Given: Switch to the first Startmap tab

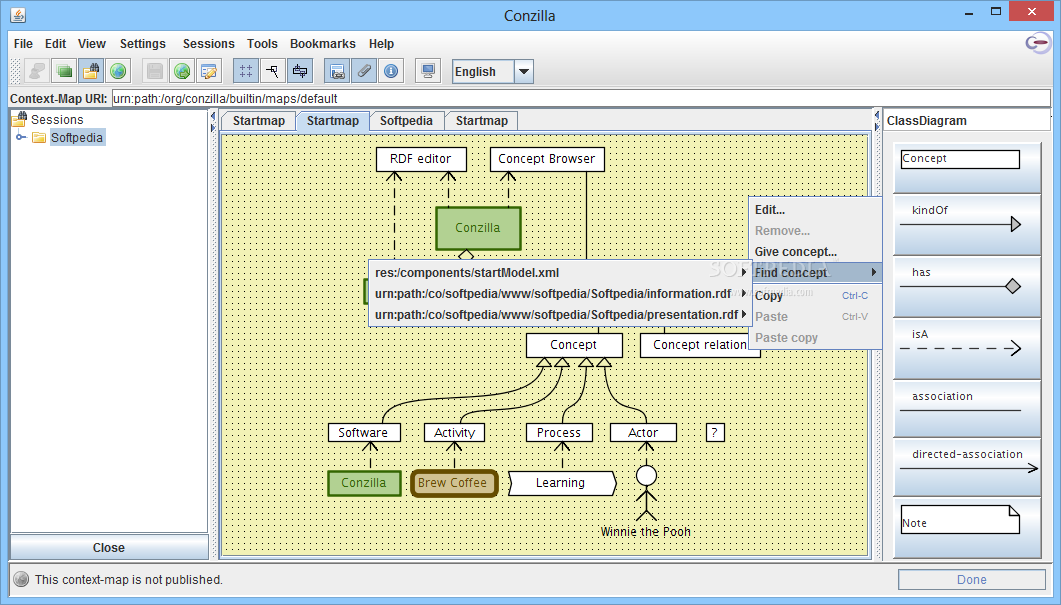Looking at the screenshot, I should tap(258, 120).
